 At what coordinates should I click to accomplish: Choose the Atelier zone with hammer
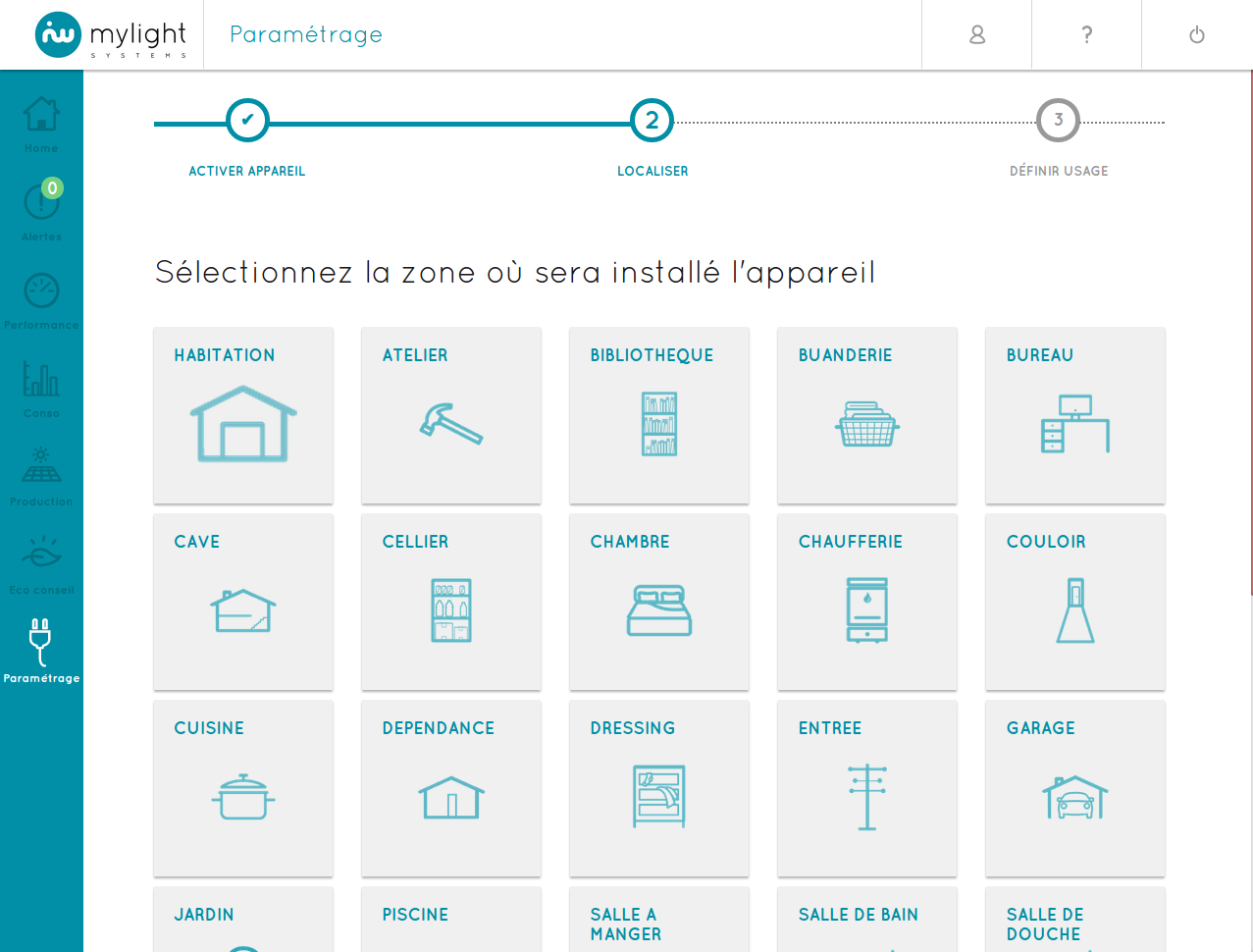[x=451, y=415]
